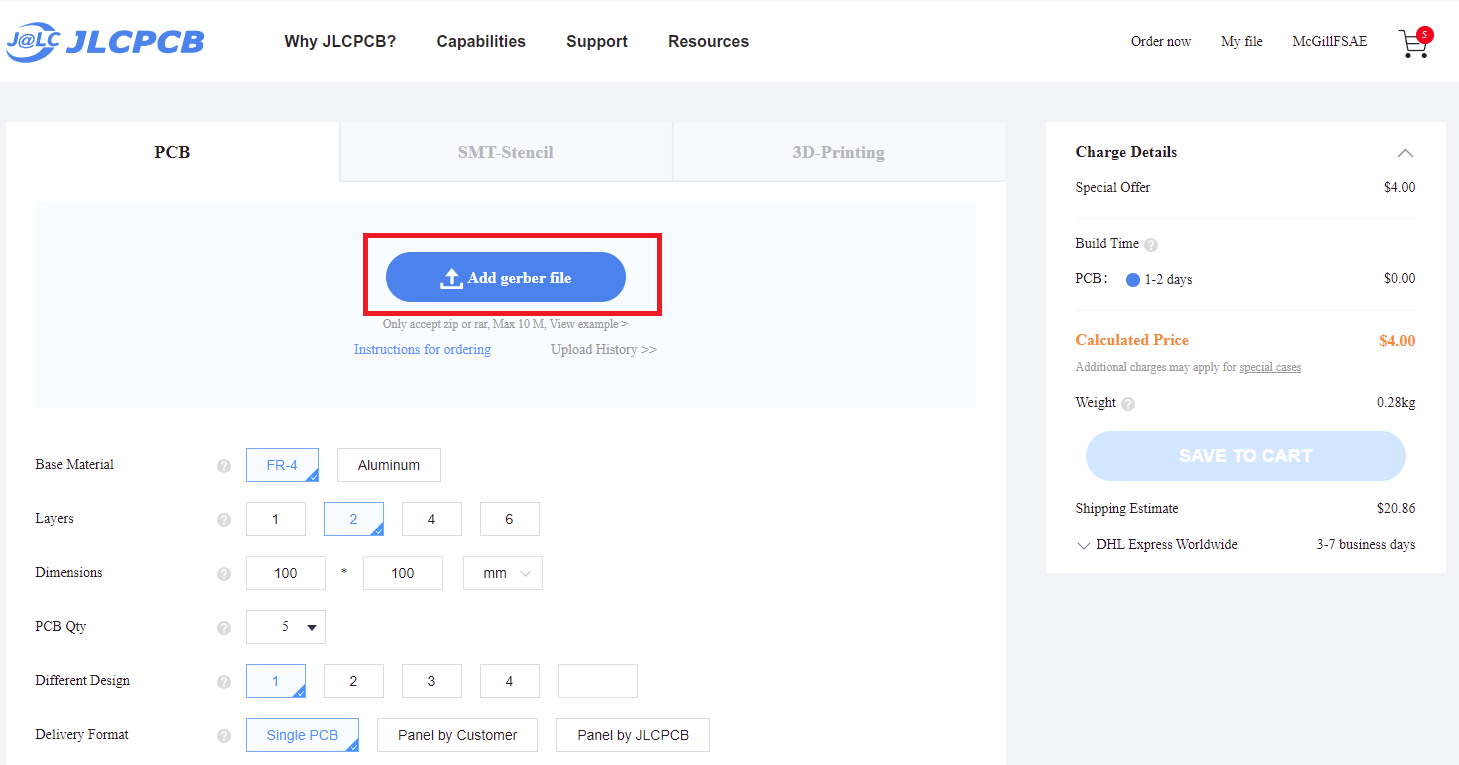Choose 1 layer option
The image size is (1459, 765).
pos(276,519)
